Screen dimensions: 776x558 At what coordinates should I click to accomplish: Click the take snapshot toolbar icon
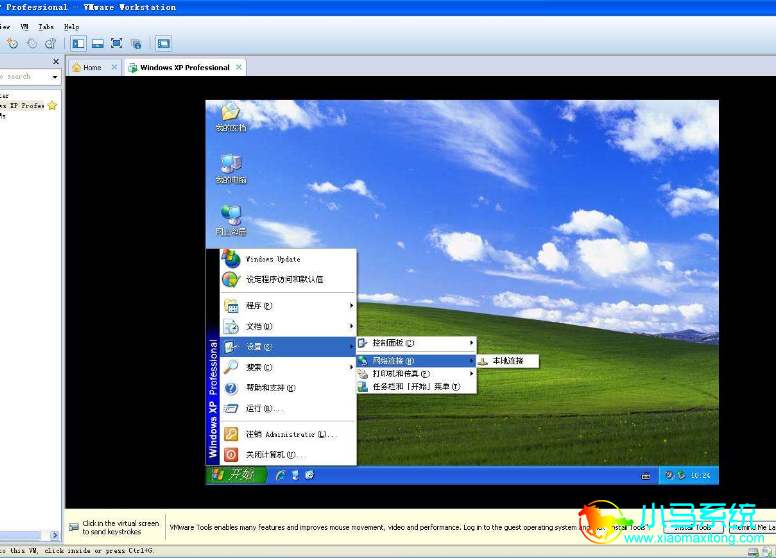coord(12,44)
